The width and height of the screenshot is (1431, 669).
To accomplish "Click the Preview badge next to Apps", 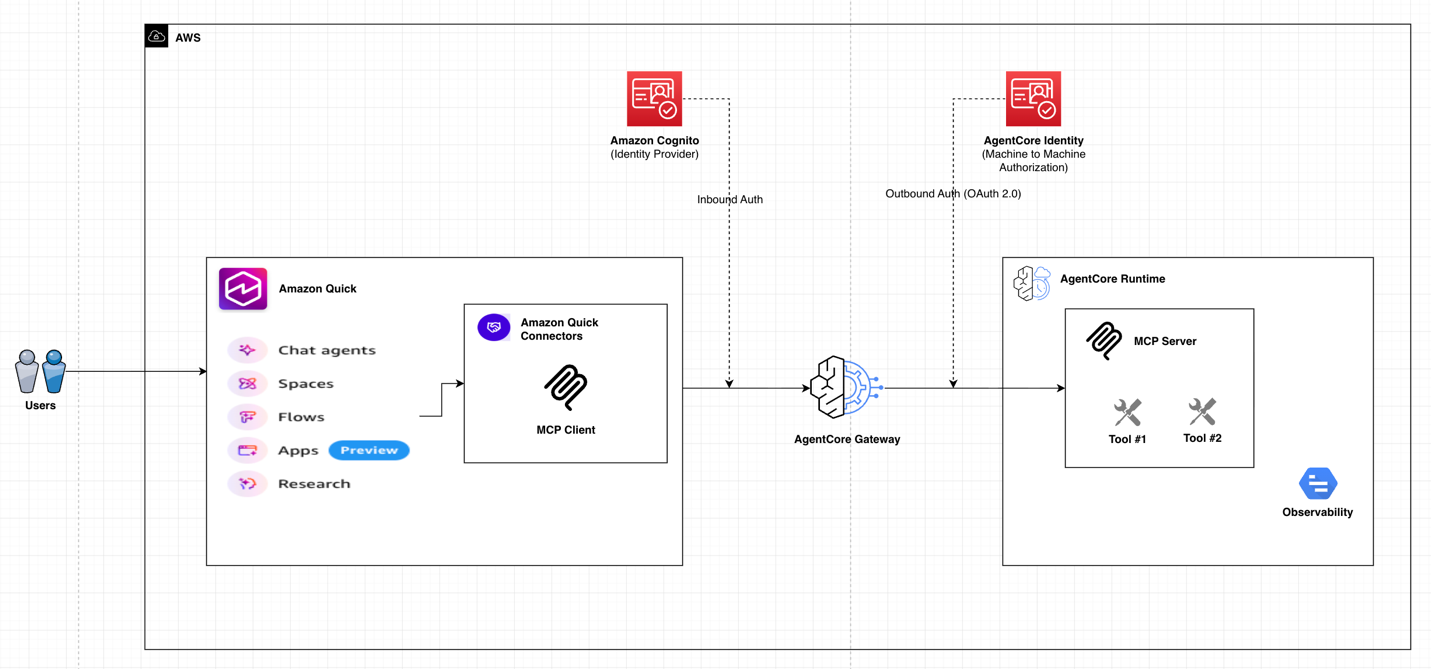I will tap(369, 450).
